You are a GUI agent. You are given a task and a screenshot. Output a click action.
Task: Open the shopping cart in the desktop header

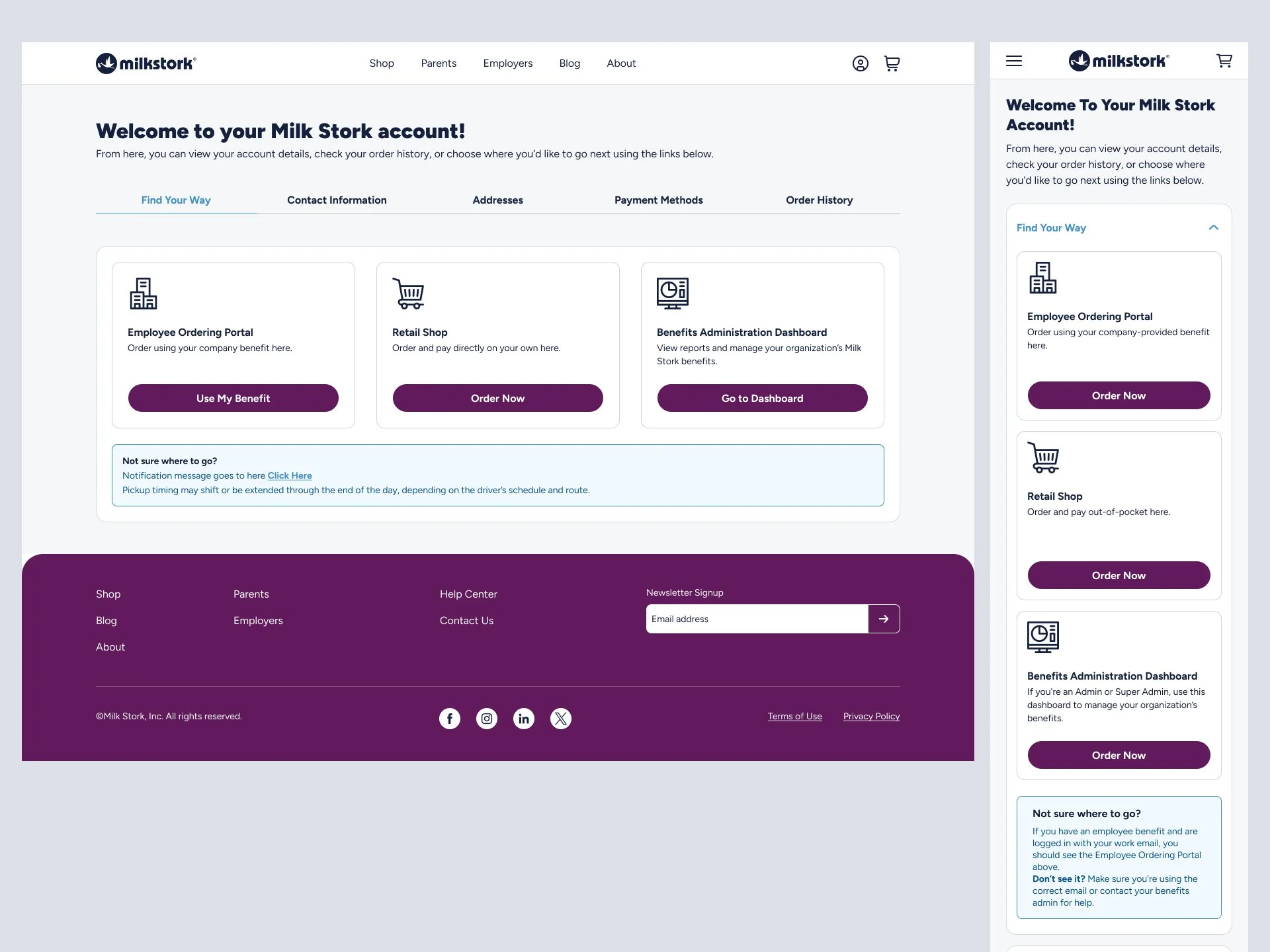coord(892,63)
